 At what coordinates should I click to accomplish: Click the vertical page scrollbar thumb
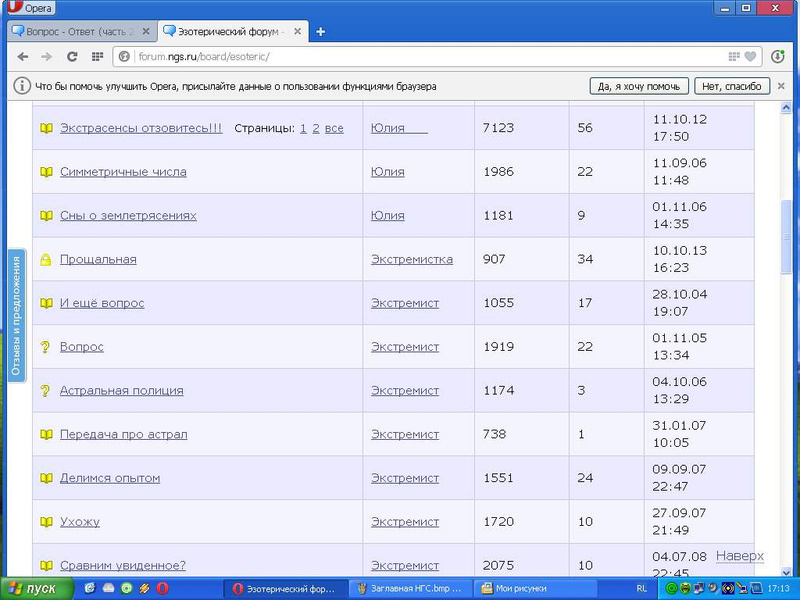(x=787, y=235)
